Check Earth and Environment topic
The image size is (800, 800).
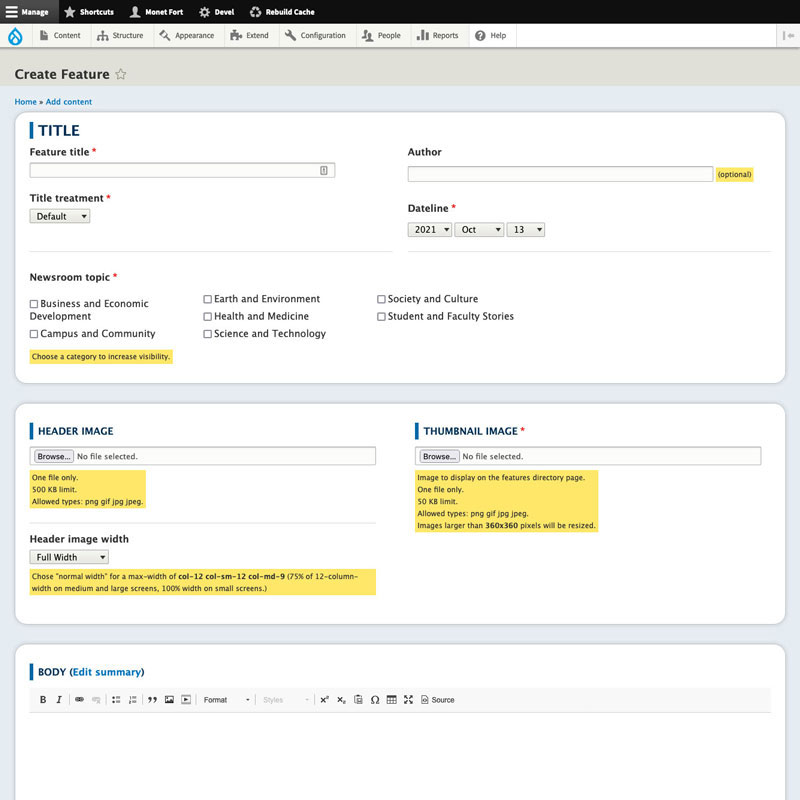pyautogui.click(x=208, y=299)
